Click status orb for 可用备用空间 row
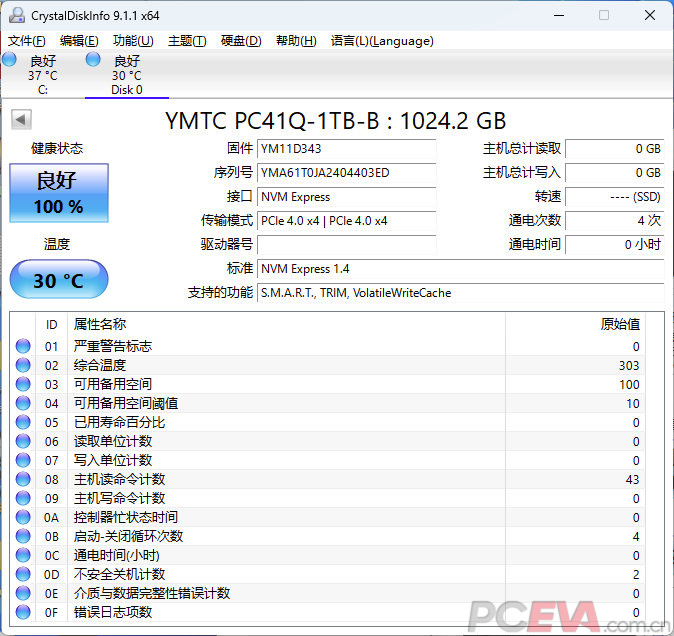 click(23, 385)
